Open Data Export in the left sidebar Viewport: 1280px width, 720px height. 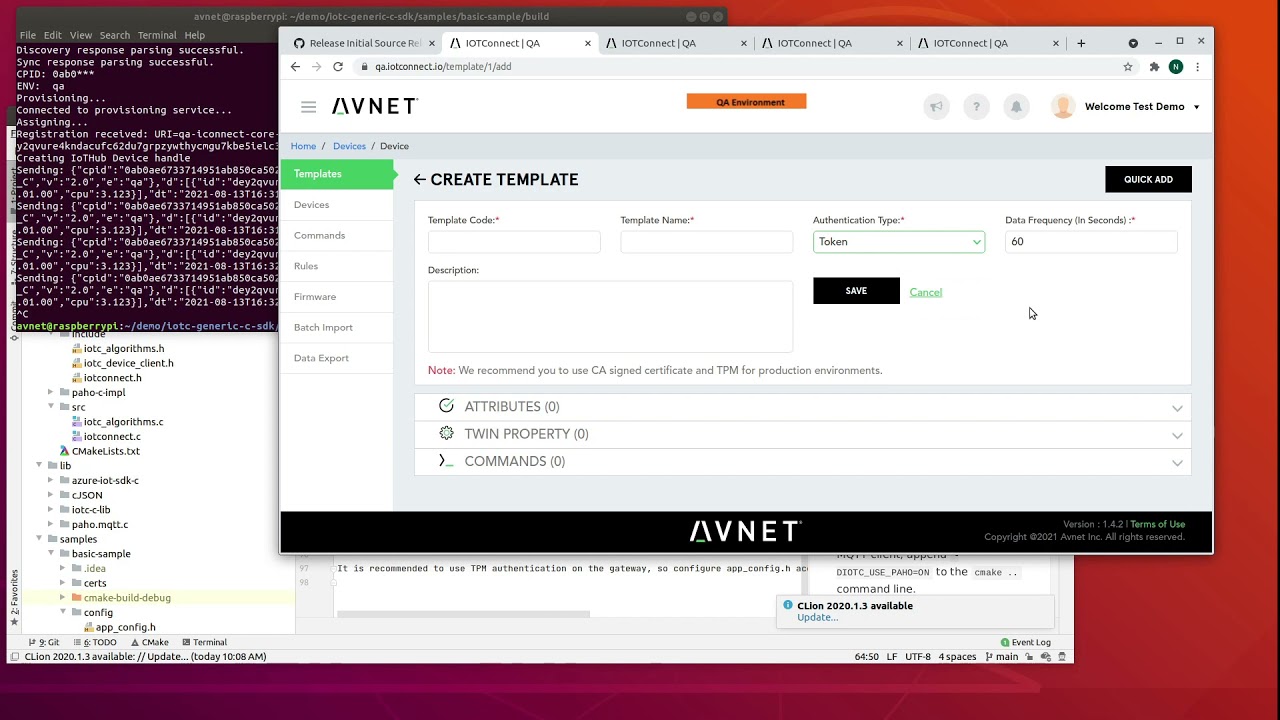coord(338,358)
